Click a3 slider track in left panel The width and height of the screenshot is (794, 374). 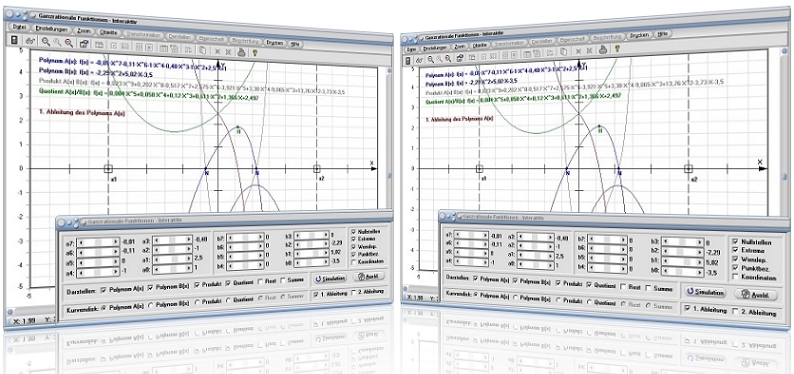pyautogui.click(x=172, y=240)
